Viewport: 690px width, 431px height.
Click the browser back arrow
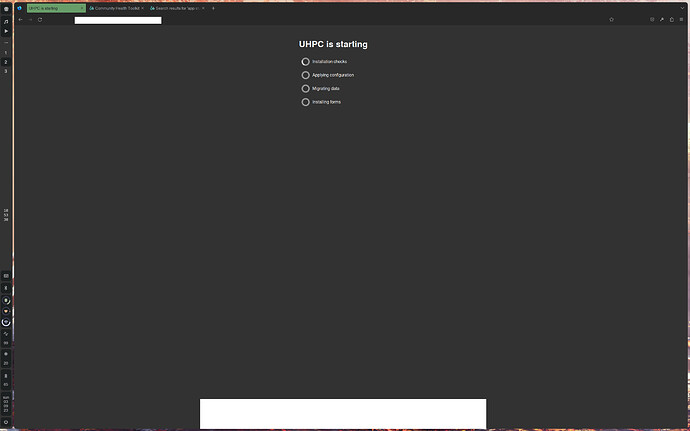20,19
